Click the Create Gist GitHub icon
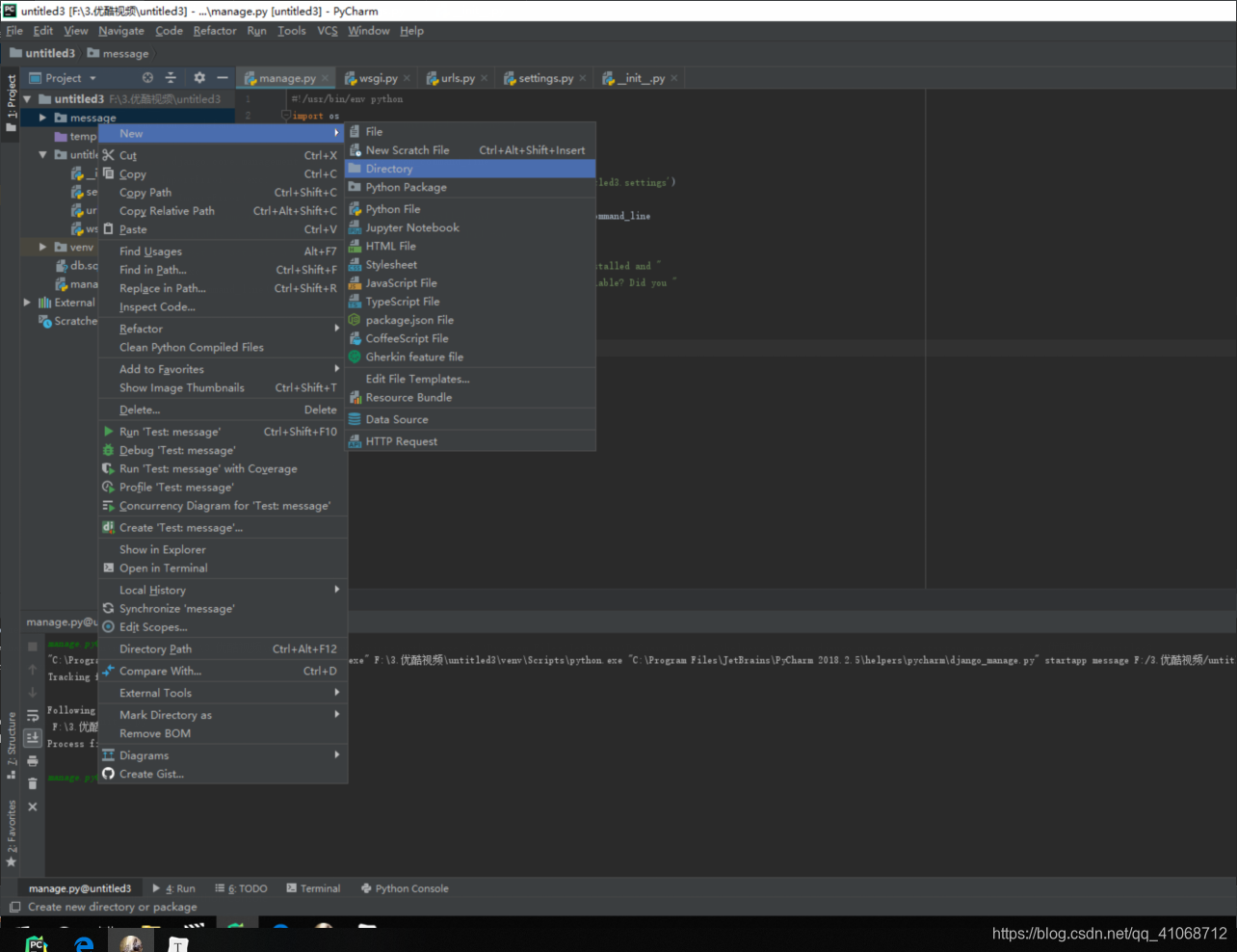Image resolution: width=1237 pixels, height=952 pixels. coord(109,774)
